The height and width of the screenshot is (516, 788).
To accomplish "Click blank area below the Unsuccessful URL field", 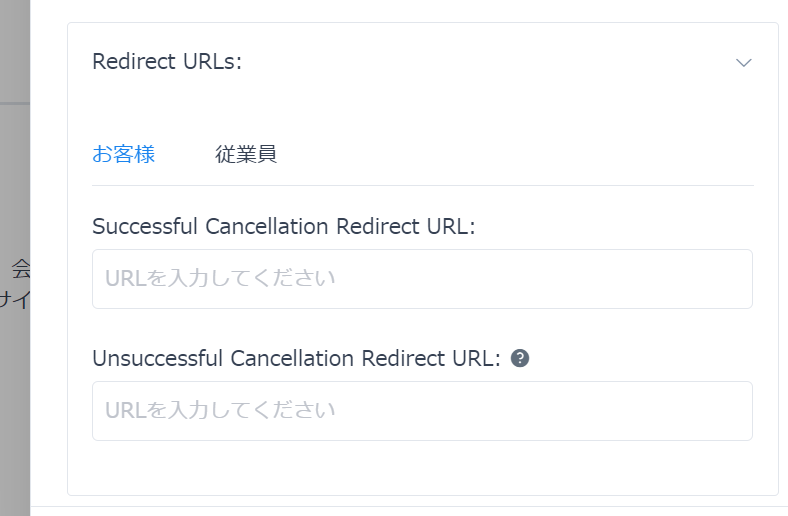I will [x=422, y=467].
